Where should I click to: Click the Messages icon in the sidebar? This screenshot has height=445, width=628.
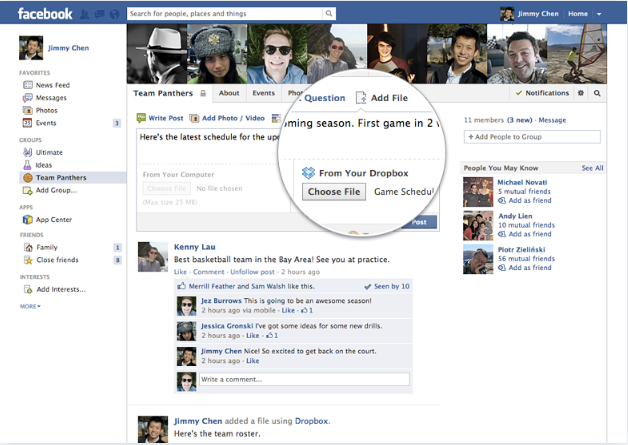(28, 98)
